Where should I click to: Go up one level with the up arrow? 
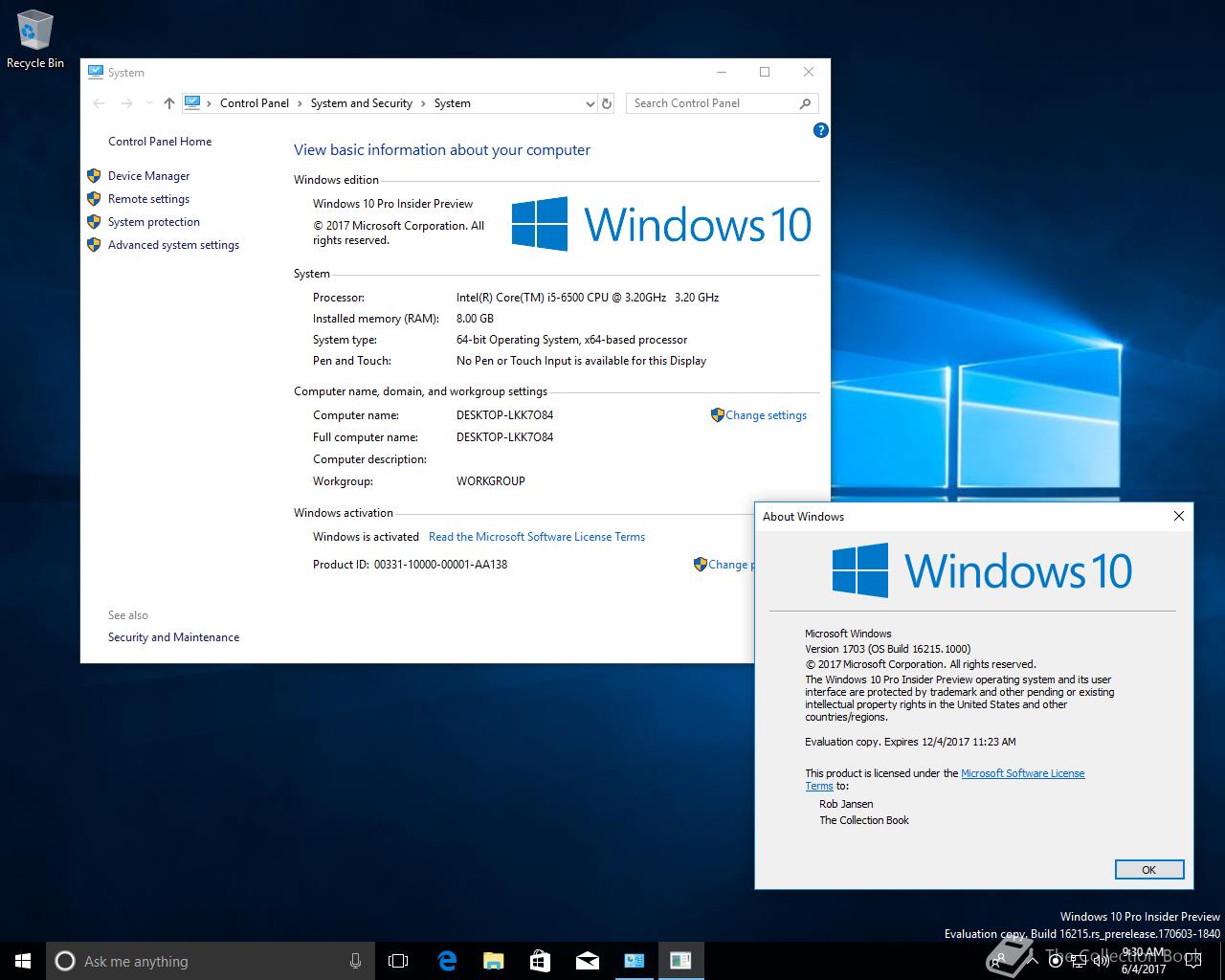[x=169, y=103]
